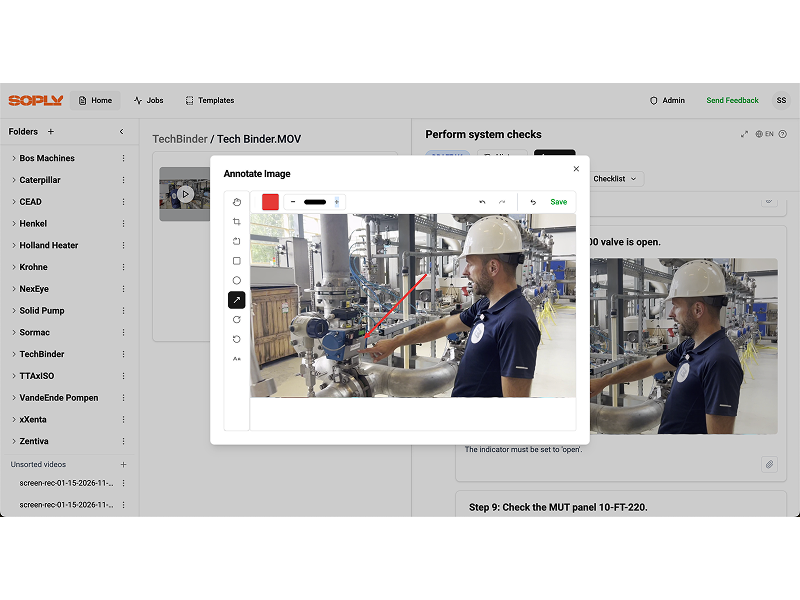Open the Checklist dropdown
The height and width of the screenshot is (600, 800).
pos(615,179)
